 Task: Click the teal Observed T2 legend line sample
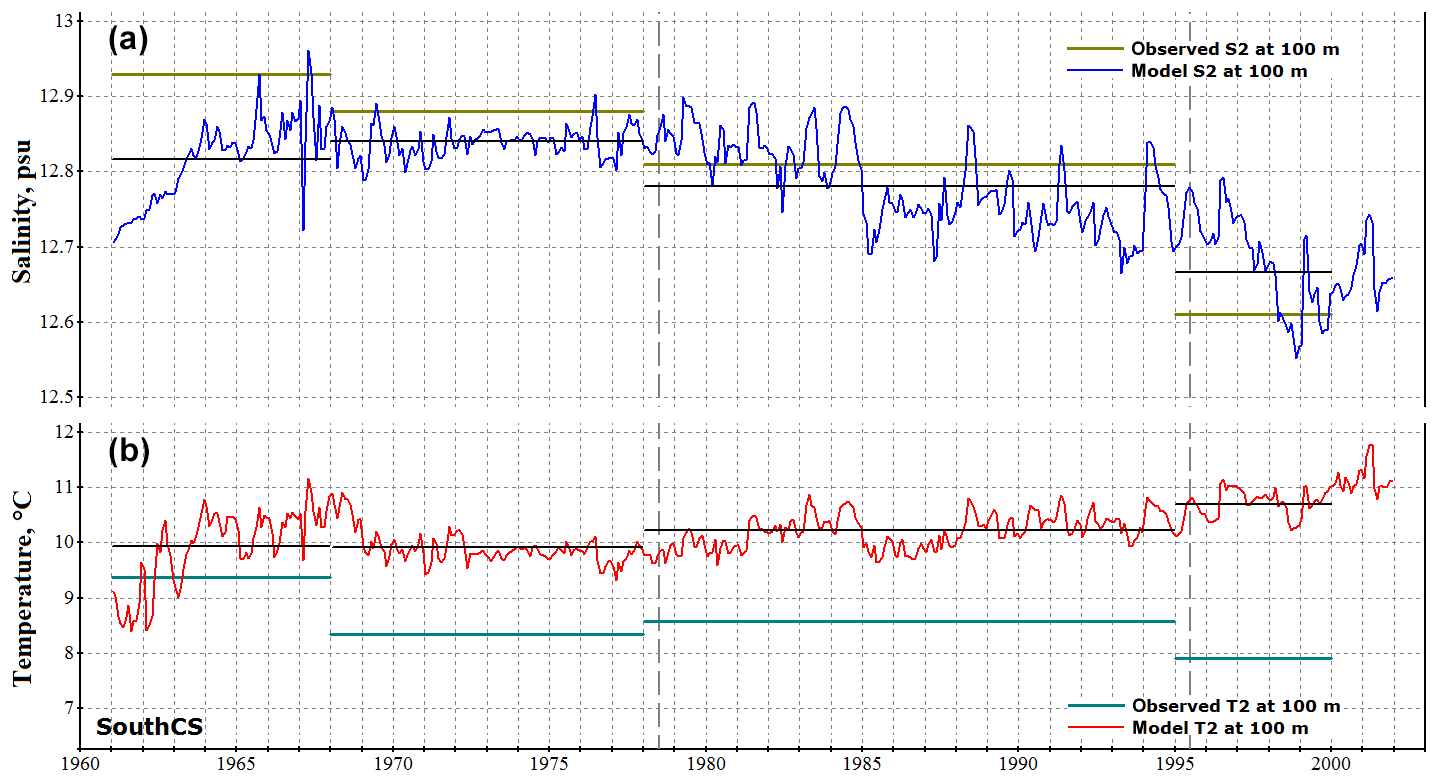[x=1097, y=706]
